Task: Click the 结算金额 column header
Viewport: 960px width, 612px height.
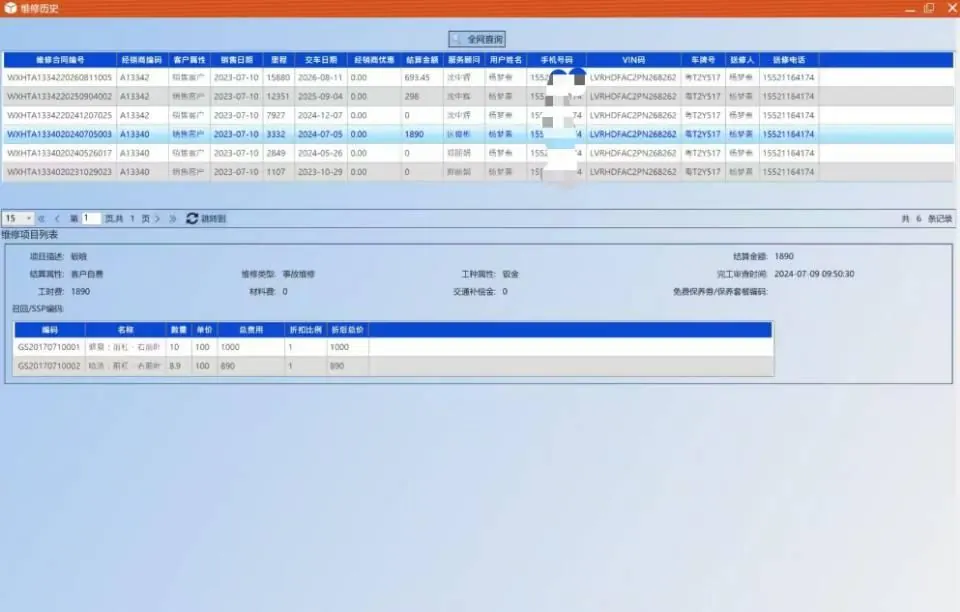Action: point(422,60)
